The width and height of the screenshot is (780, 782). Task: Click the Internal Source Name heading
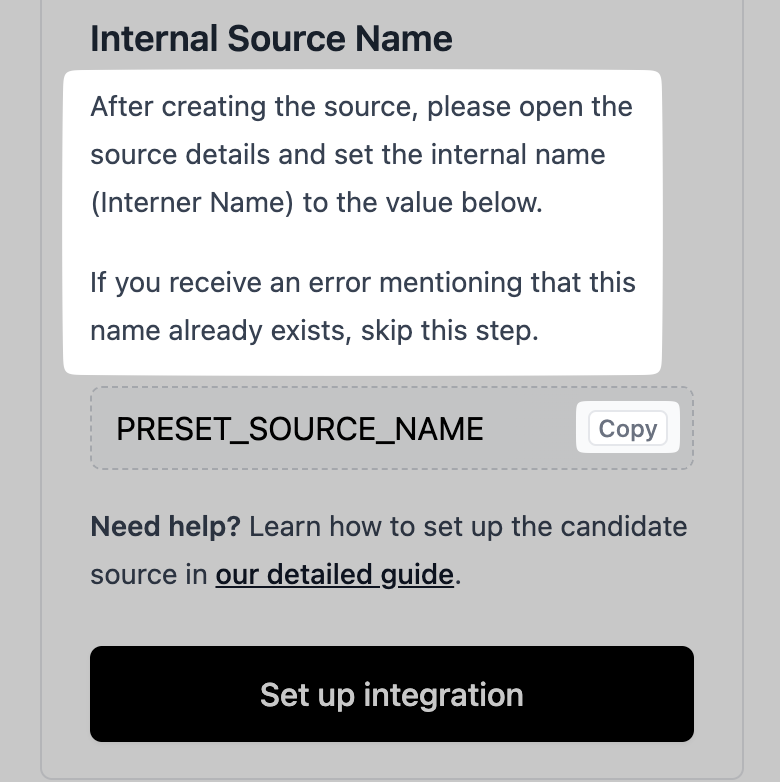271,39
